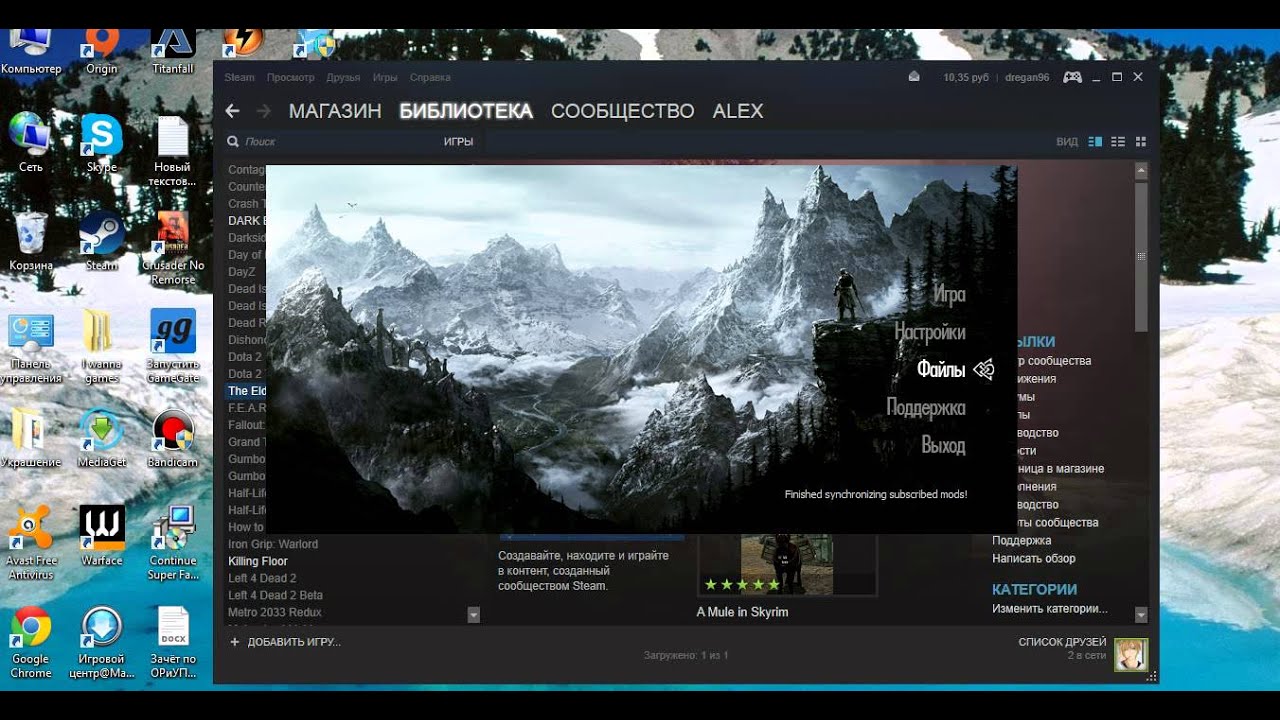Open A Mule in Skyrim thumbnail

tap(787, 565)
